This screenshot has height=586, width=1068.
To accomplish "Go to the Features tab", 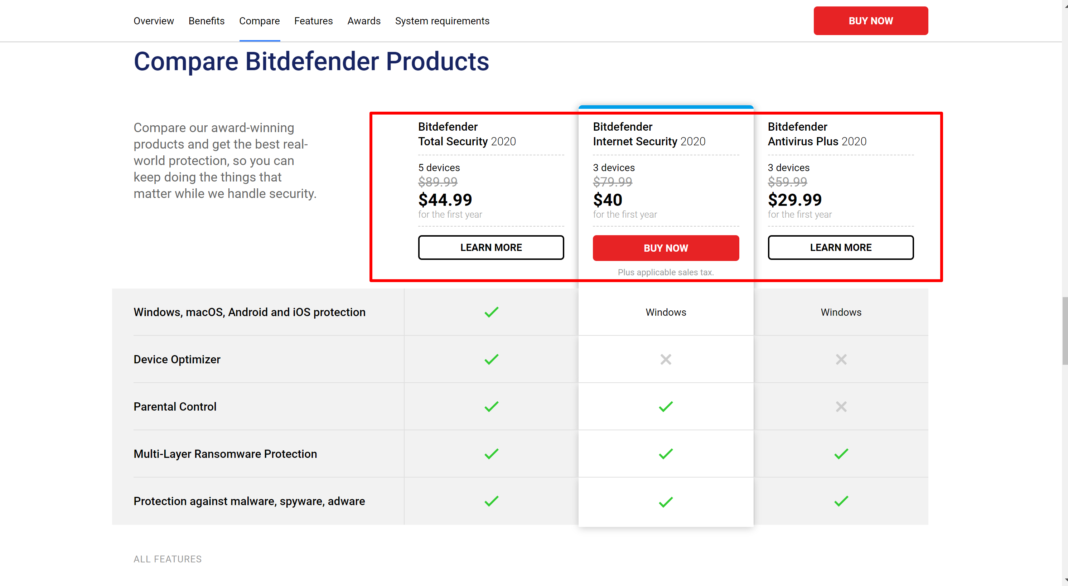I will pos(314,21).
